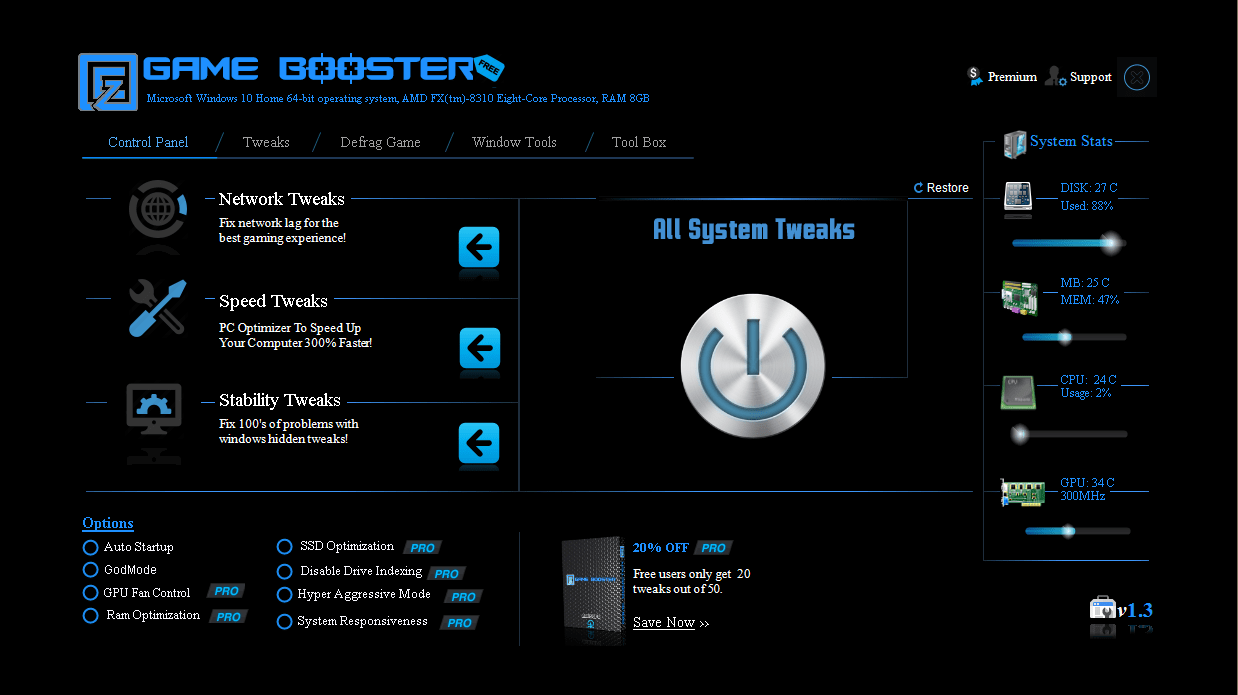Open the Tool Box tab

(638, 142)
